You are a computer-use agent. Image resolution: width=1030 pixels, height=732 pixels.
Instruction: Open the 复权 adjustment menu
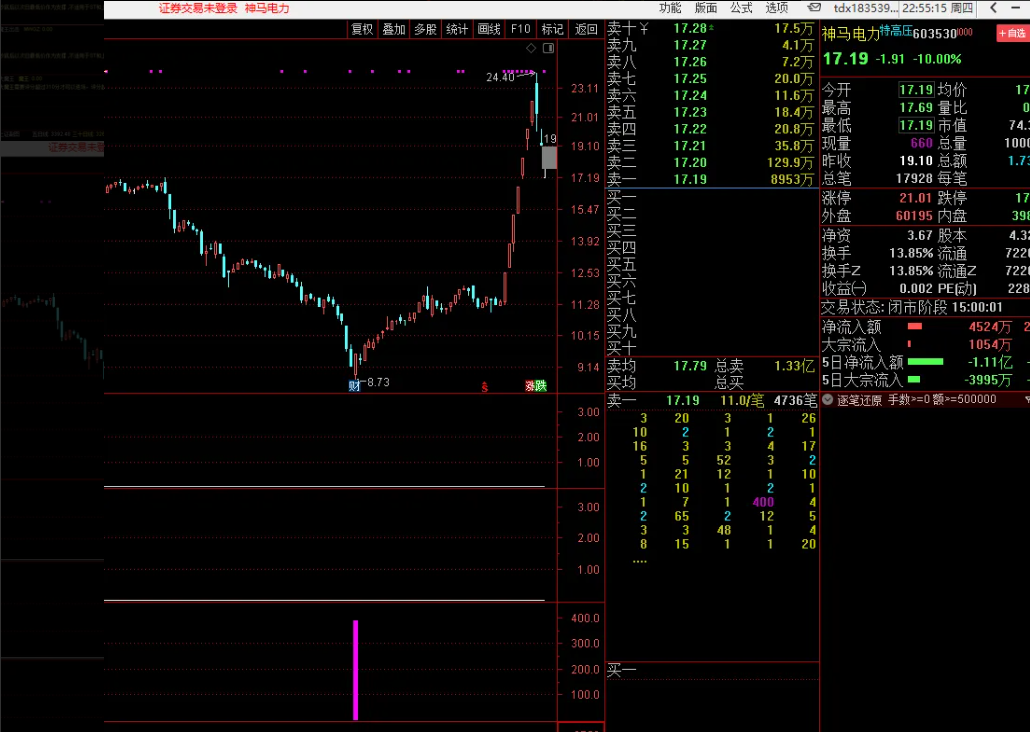tap(362, 29)
